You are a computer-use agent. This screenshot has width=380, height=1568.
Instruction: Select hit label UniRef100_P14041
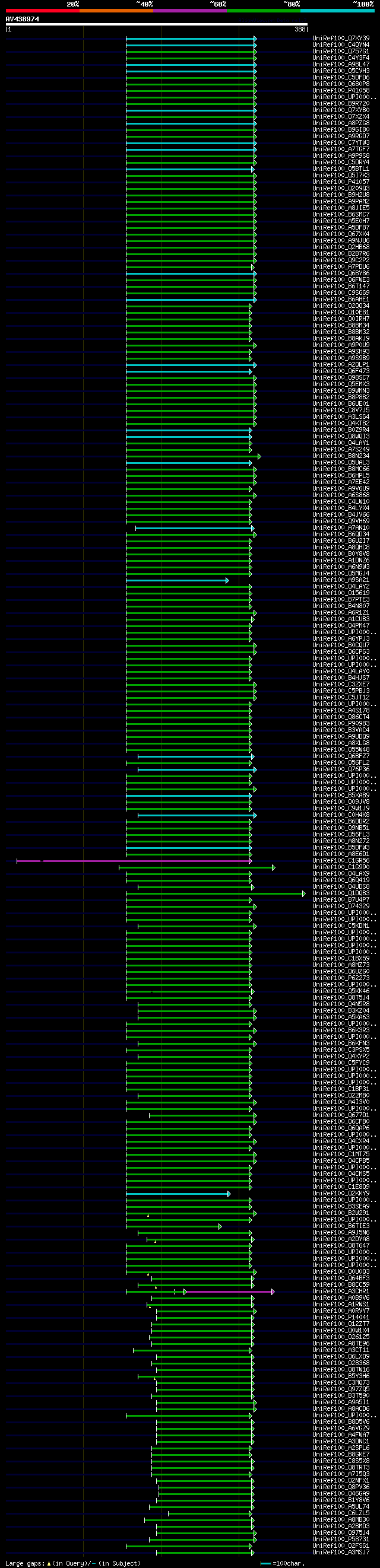[x=341, y=1318]
